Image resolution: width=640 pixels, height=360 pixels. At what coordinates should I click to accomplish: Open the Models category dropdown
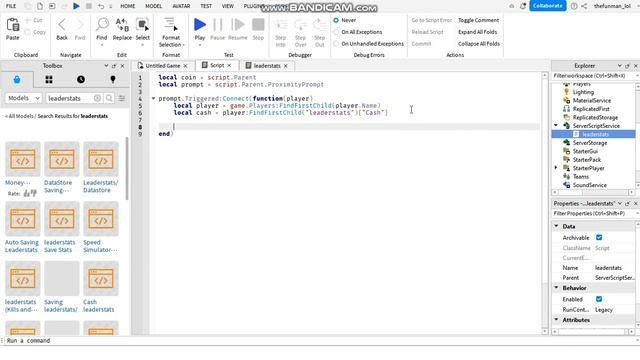23,98
